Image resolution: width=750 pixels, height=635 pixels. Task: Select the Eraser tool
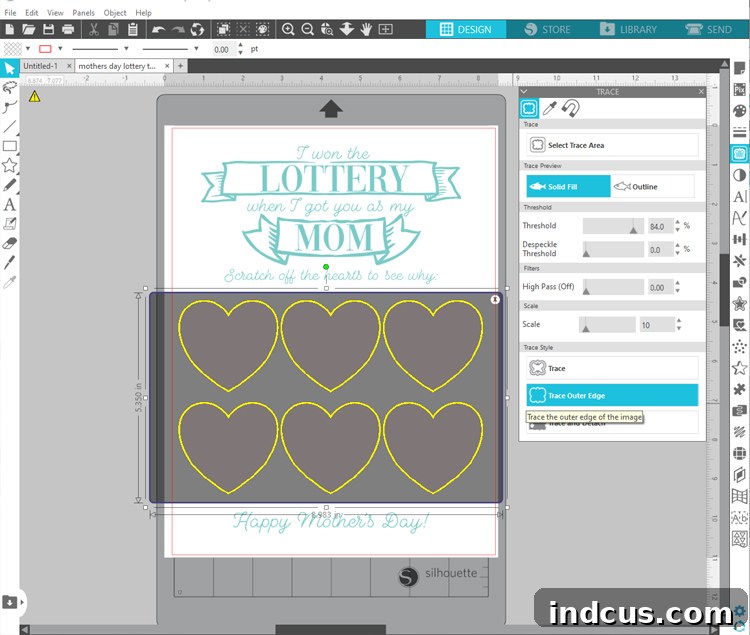tap(10, 243)
